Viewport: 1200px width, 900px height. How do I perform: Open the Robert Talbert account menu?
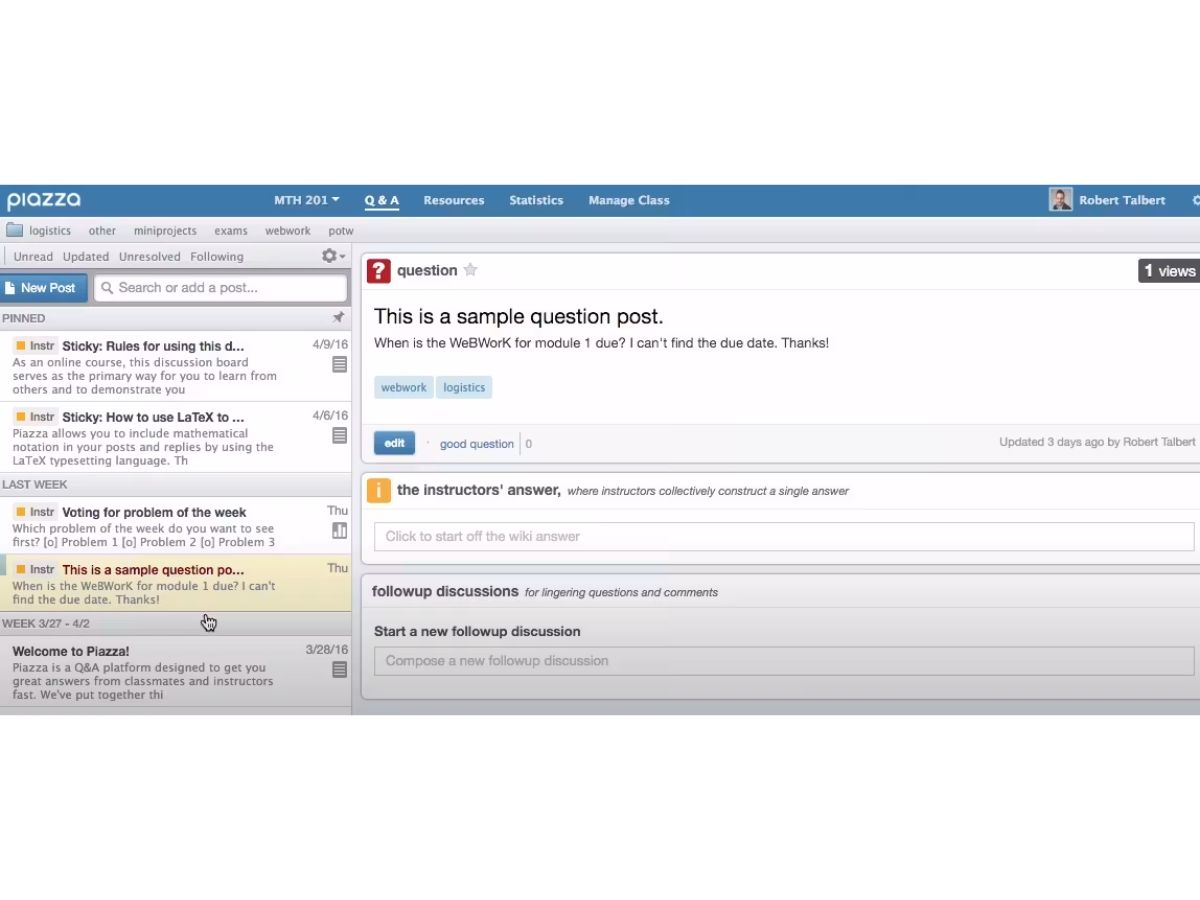click(x=1122, y=200)
